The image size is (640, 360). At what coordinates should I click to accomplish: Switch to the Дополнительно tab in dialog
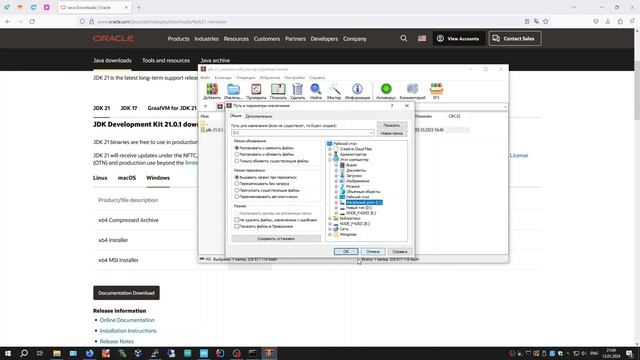[x=259, y=116]
